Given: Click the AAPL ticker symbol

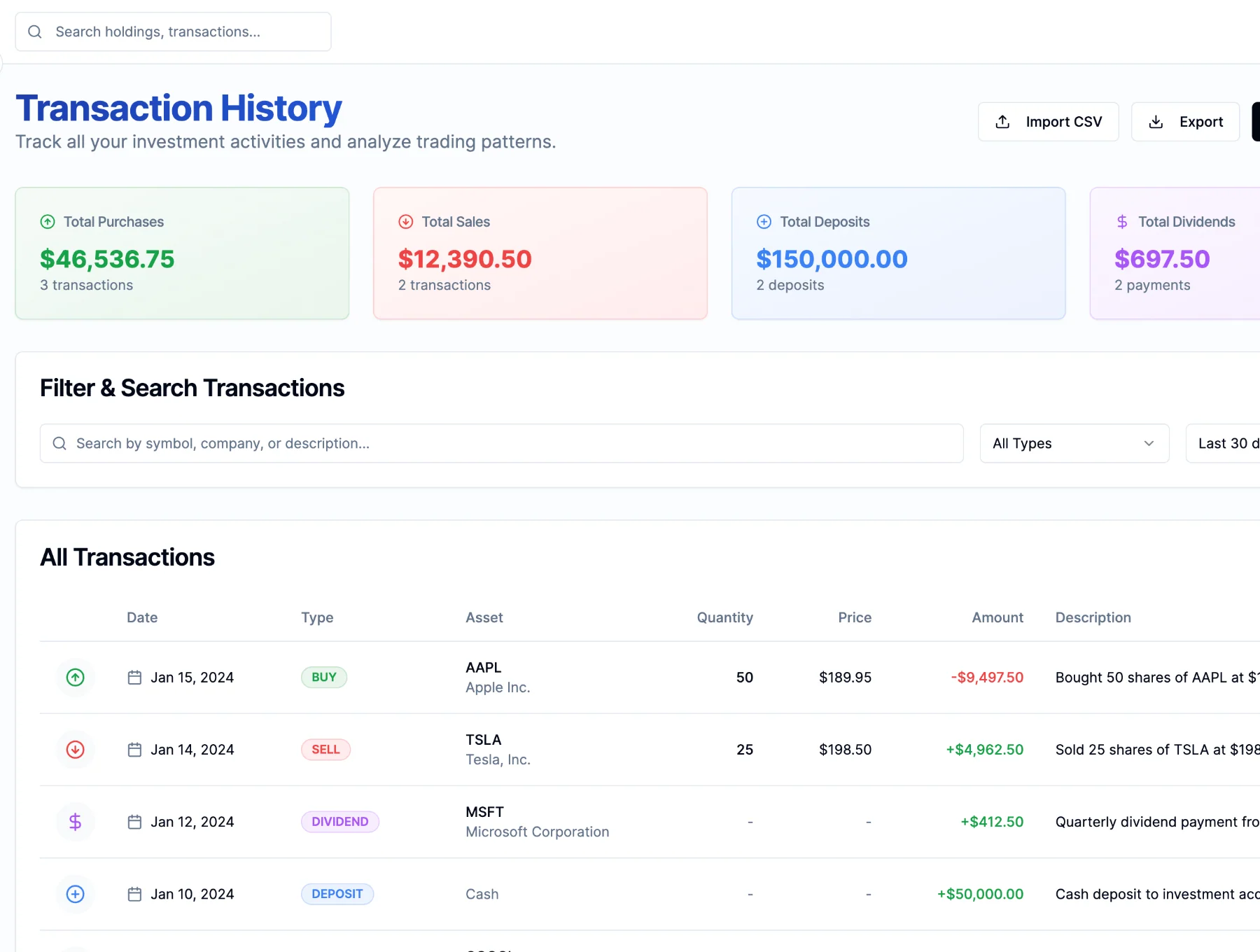Looking at the screenshot, I should click(x=484, y=667).
